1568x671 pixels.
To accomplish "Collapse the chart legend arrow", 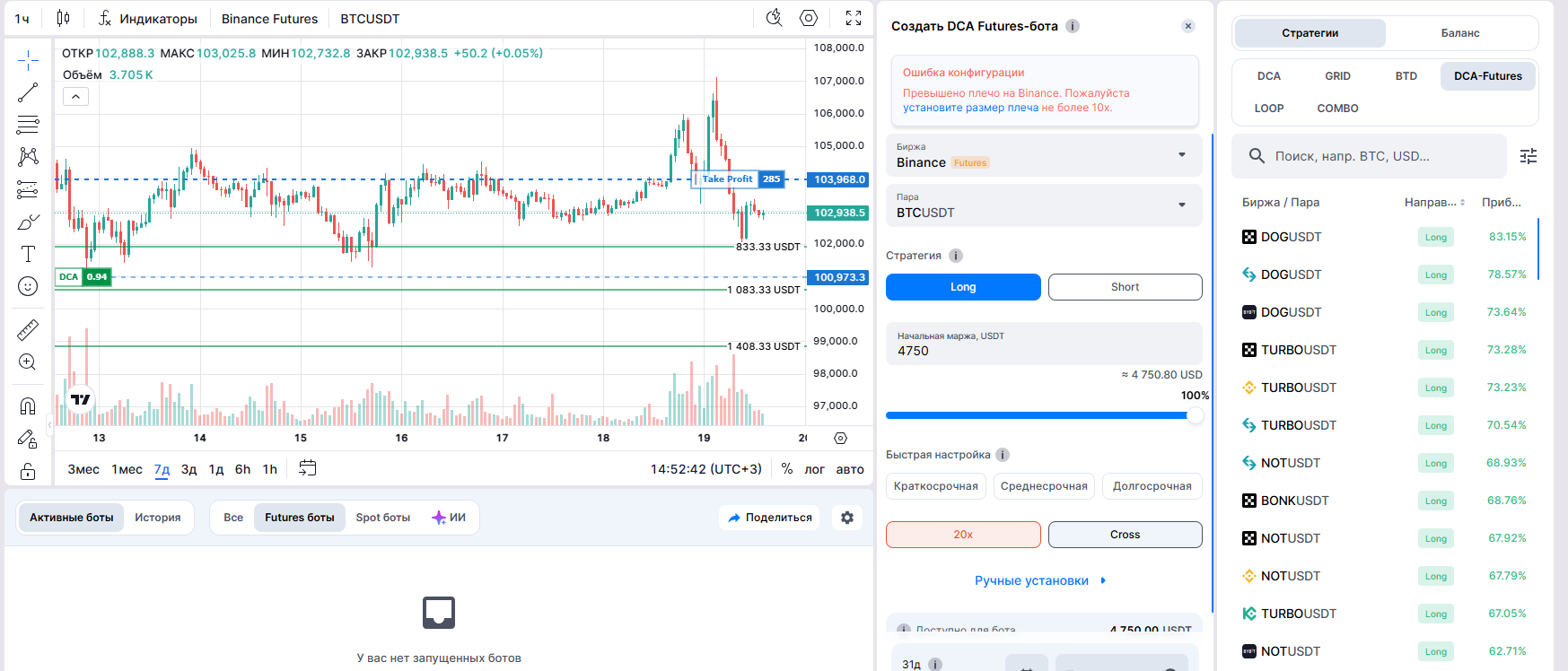I will point(75,96).
